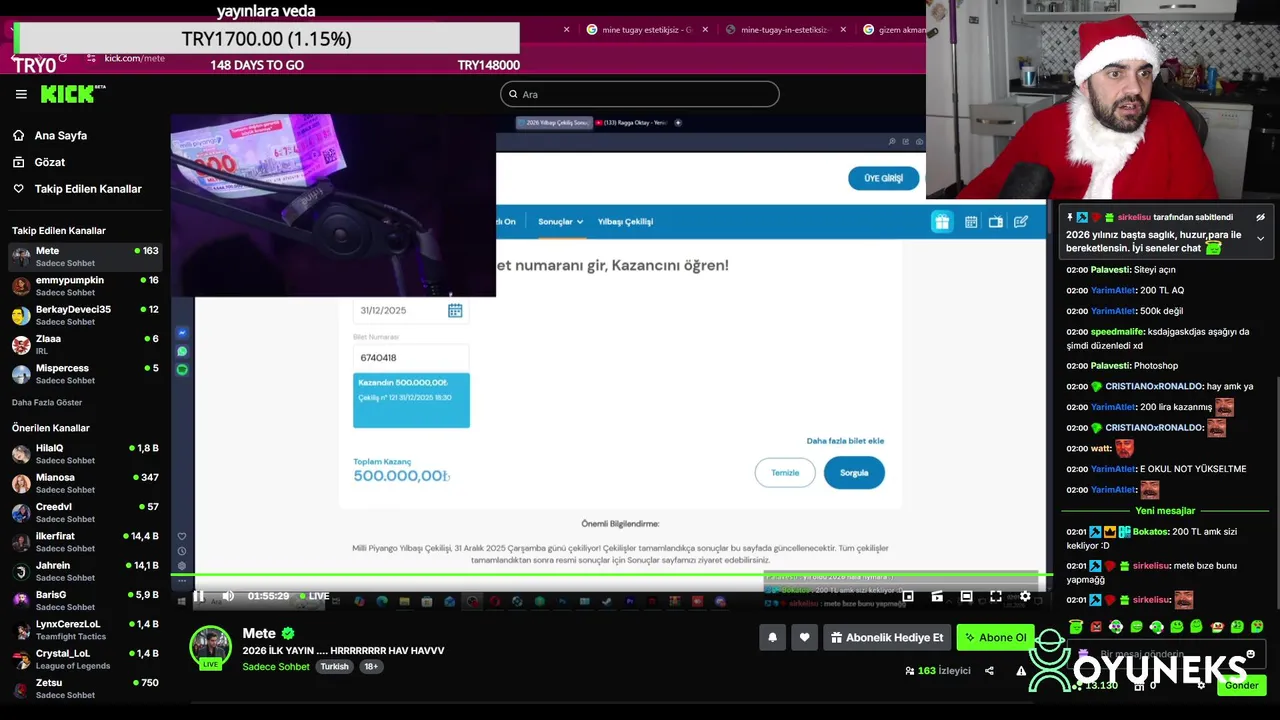Viewport: 1280px width, 720px height.
Task: Toggle theater mode
Action: 966,596
